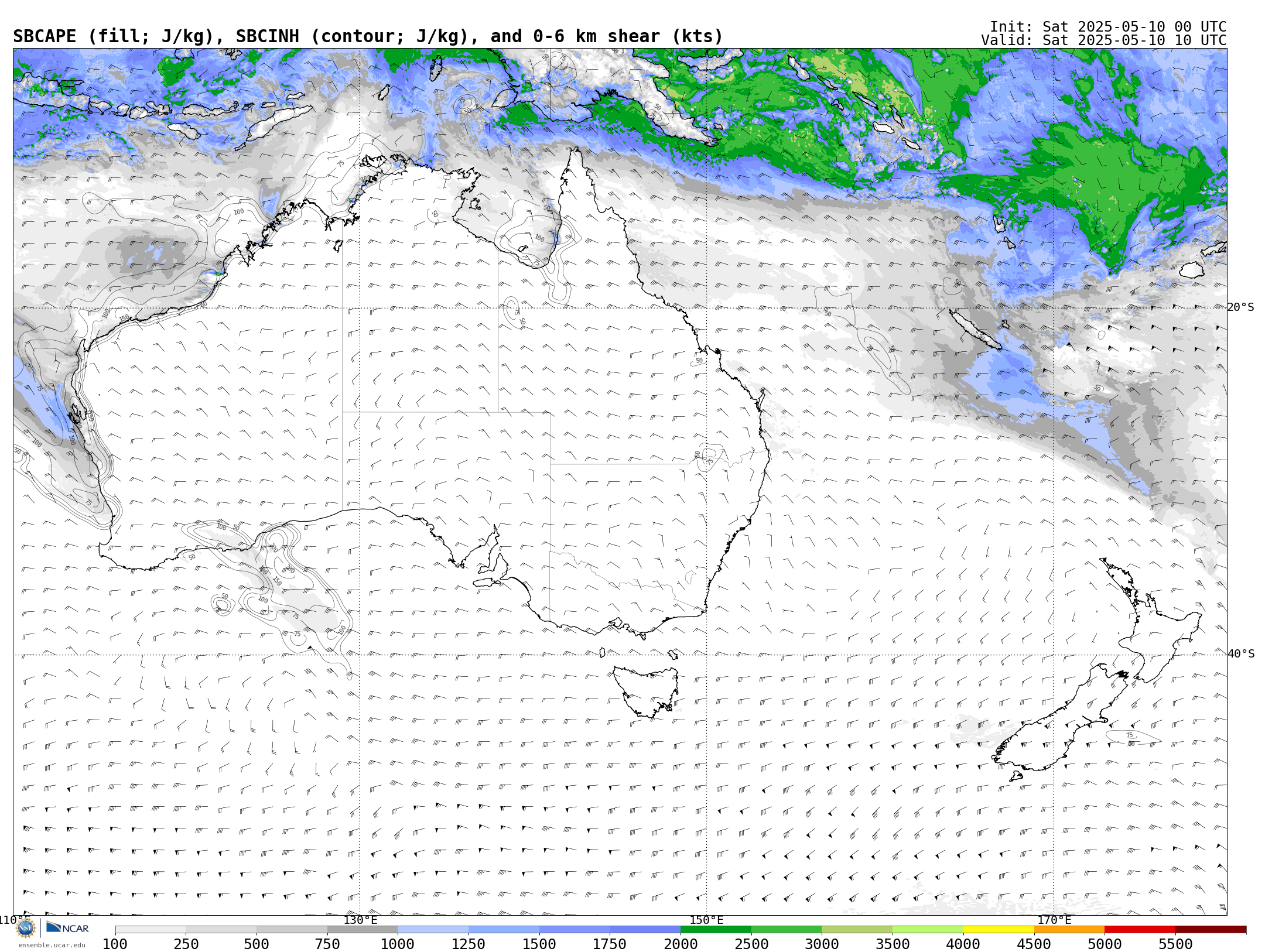Screen dimensions: 1265x952
Task: Click the 130°E longitude label
Action: [360, 920]
